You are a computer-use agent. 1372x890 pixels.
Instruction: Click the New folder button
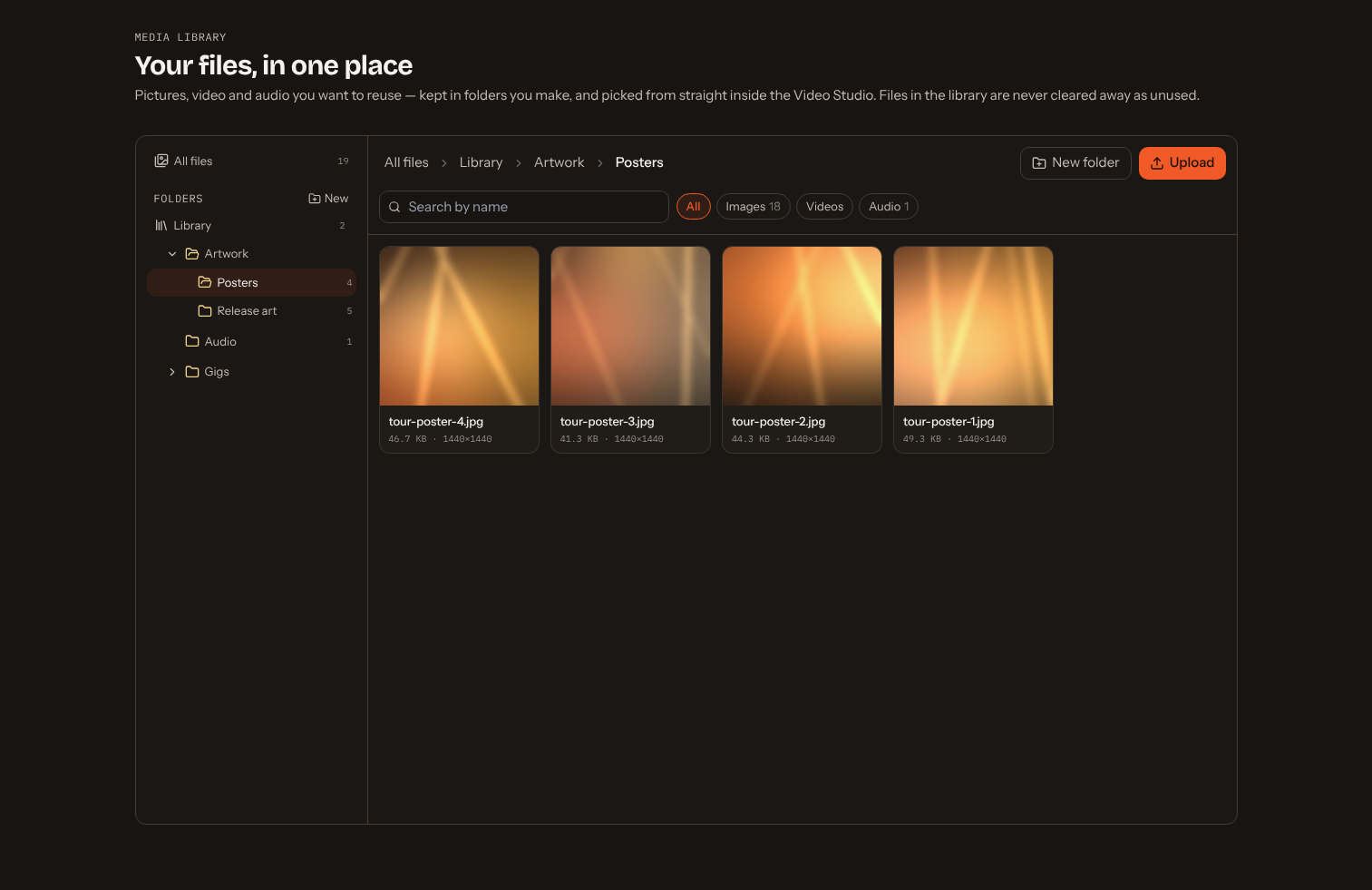click(1075, 163)
